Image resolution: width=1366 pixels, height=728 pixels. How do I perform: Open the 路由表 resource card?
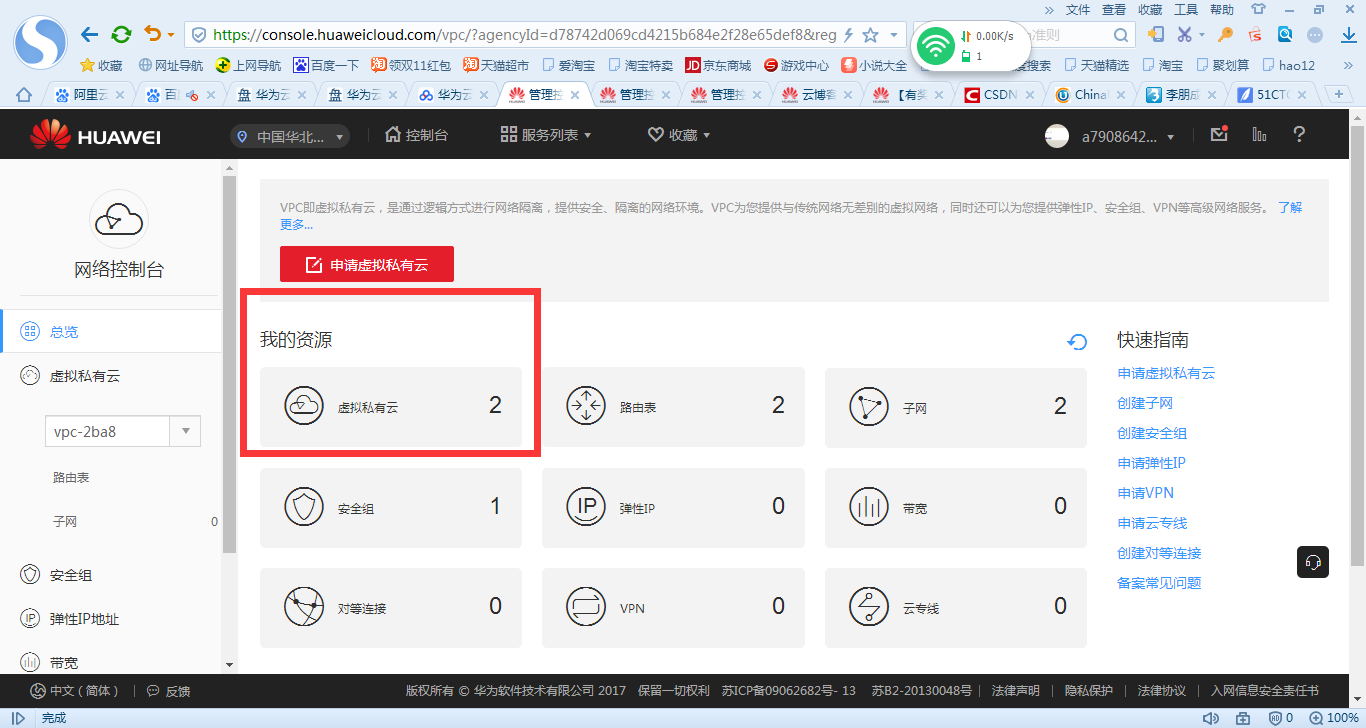pyautogui.click(x=673, y=406)
